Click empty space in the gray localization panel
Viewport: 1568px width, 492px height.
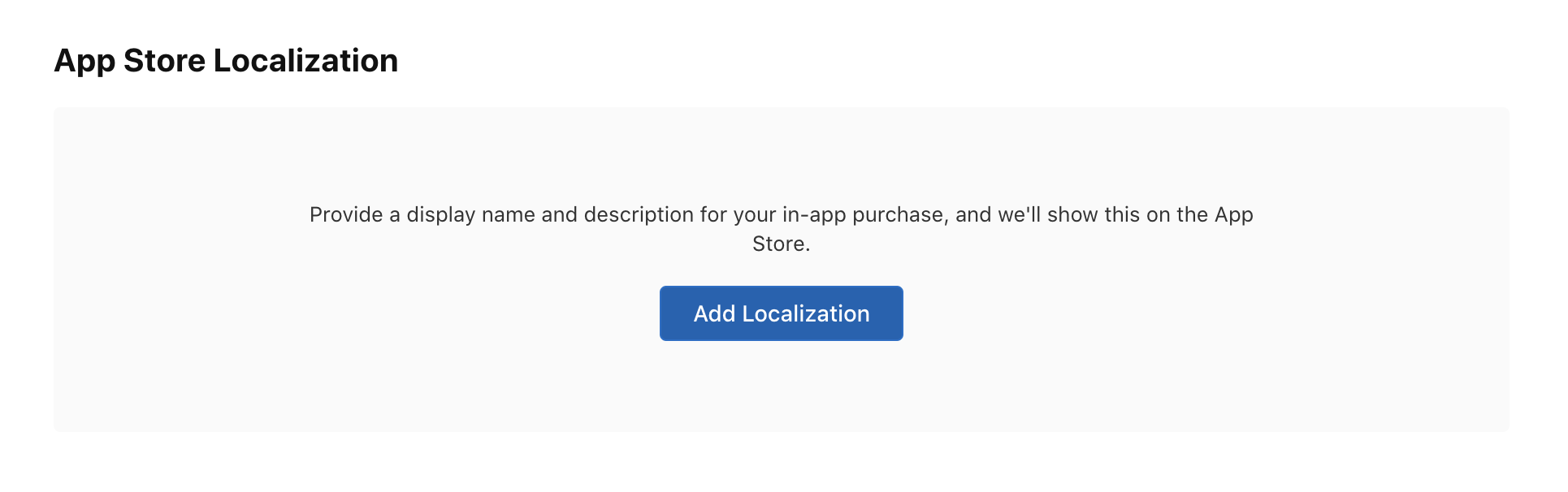325,373
